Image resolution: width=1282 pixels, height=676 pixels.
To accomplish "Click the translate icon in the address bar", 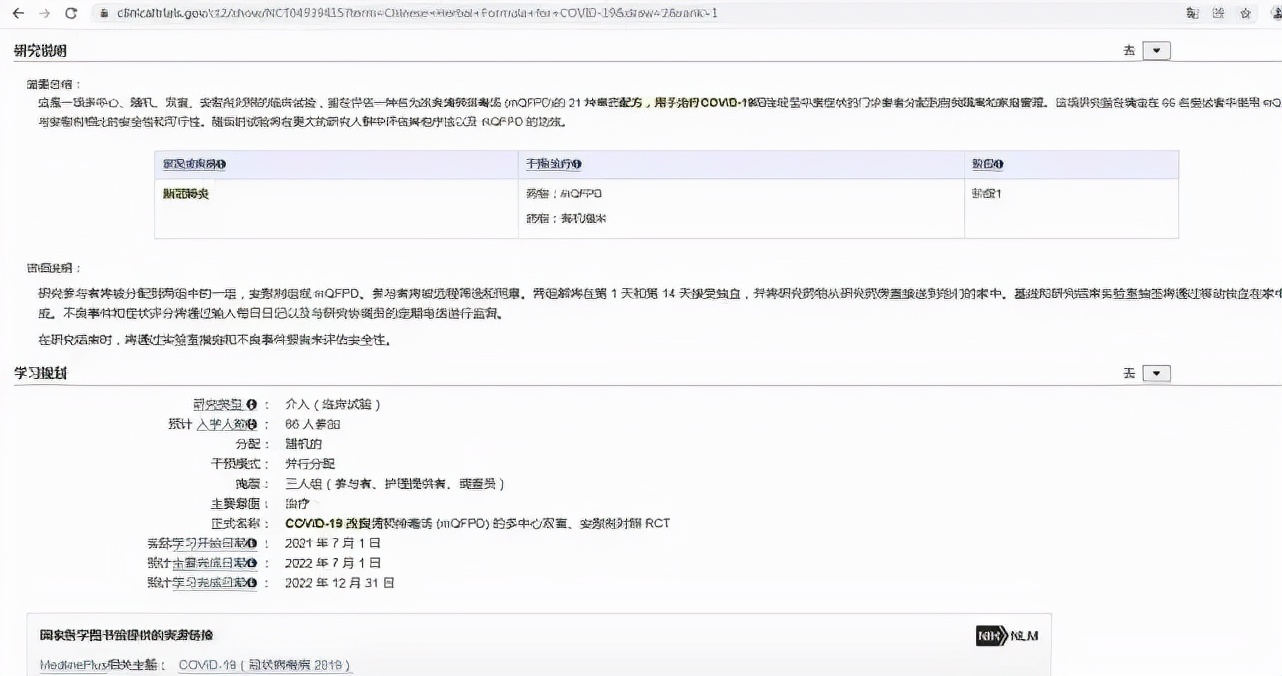I will (x=1193, y=13).
